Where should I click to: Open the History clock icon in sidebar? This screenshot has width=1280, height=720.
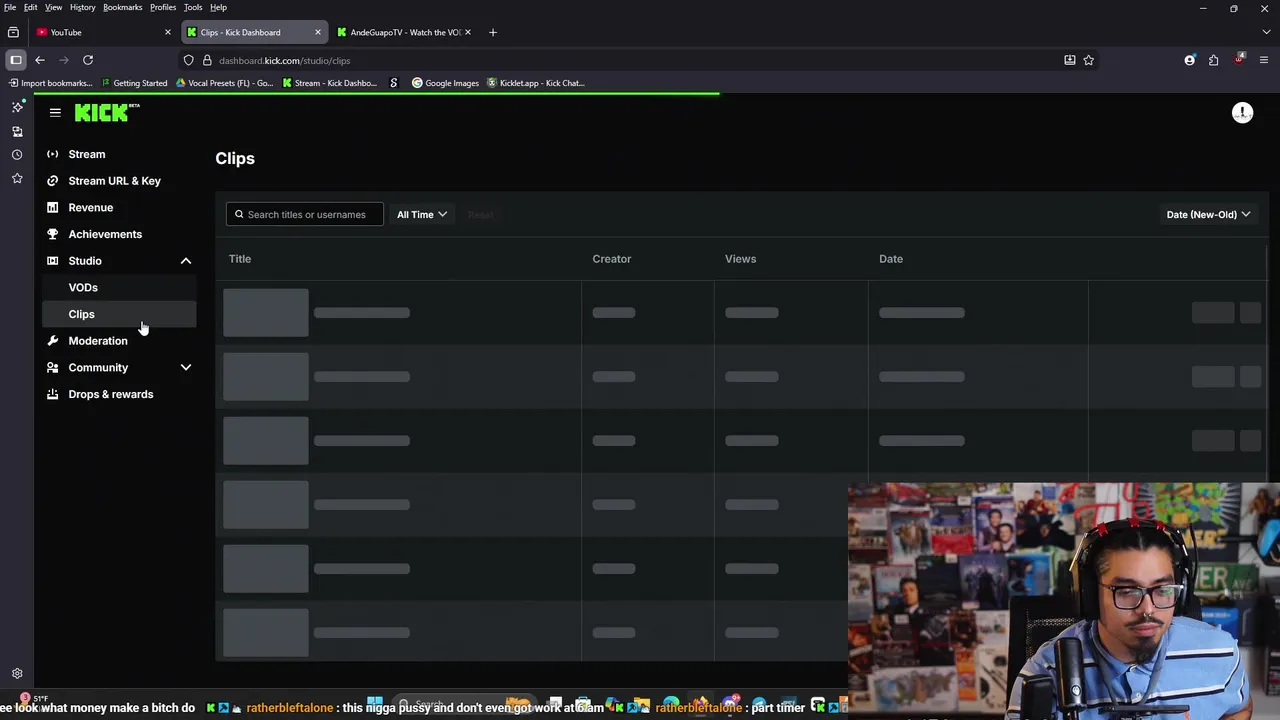[17, 155]
